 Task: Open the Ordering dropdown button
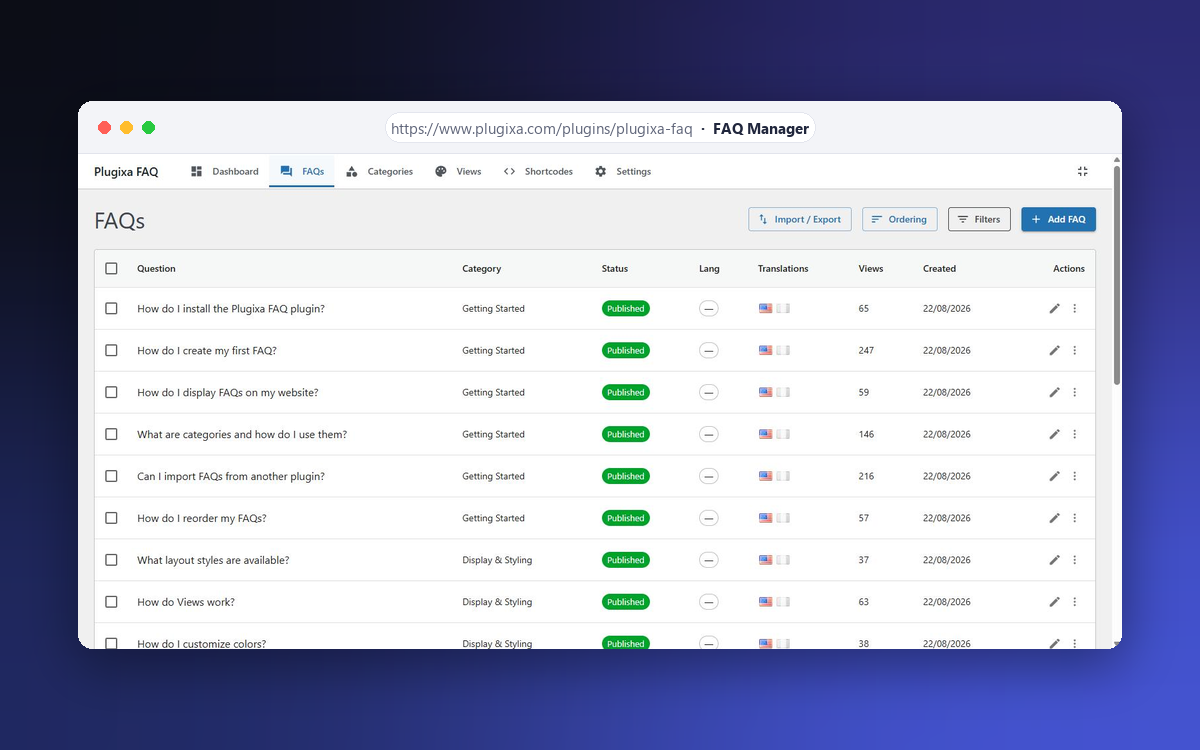tap(898, 219)
